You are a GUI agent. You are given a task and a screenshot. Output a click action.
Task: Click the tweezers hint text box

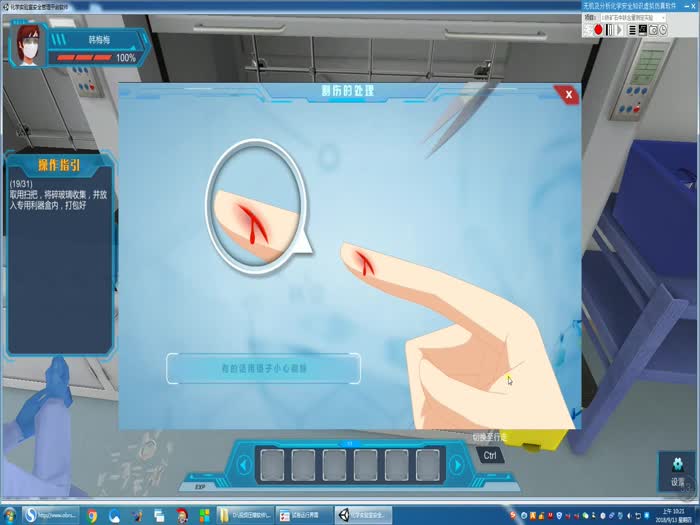pyautogui.click(x=263, y=368)
